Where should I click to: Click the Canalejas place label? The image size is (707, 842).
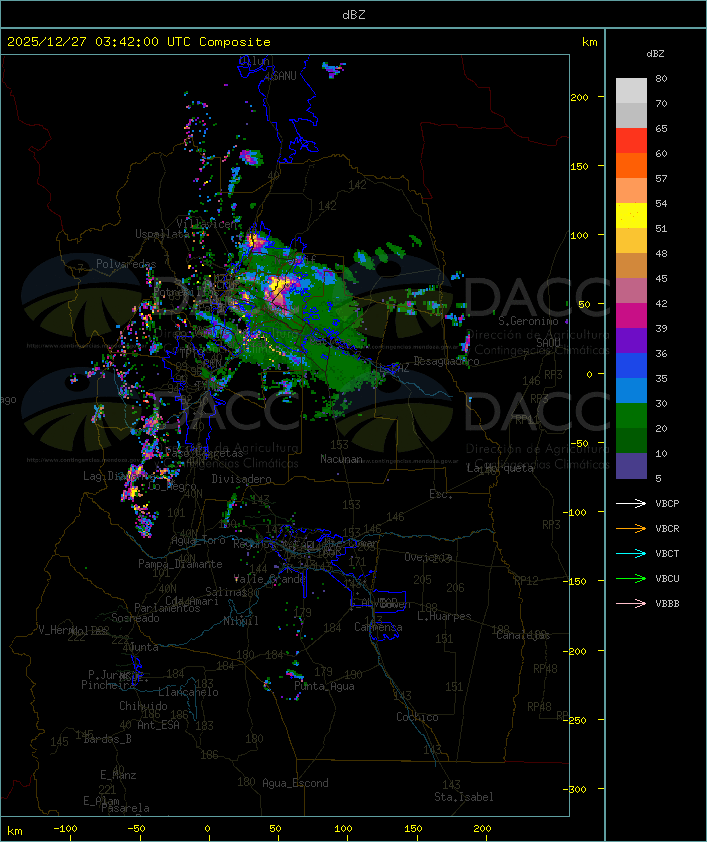522,635
